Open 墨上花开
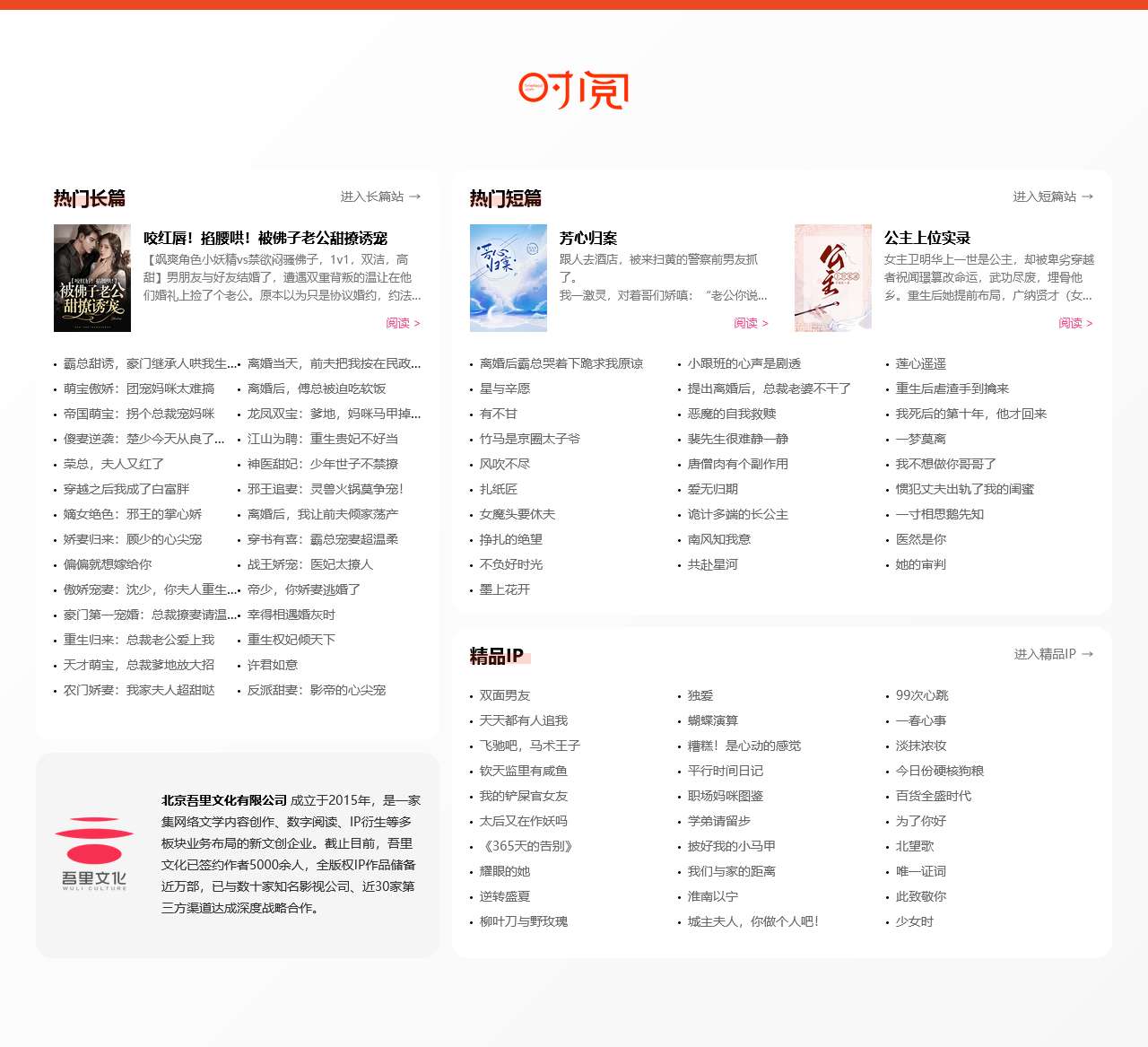 click(x=505, y=589)
